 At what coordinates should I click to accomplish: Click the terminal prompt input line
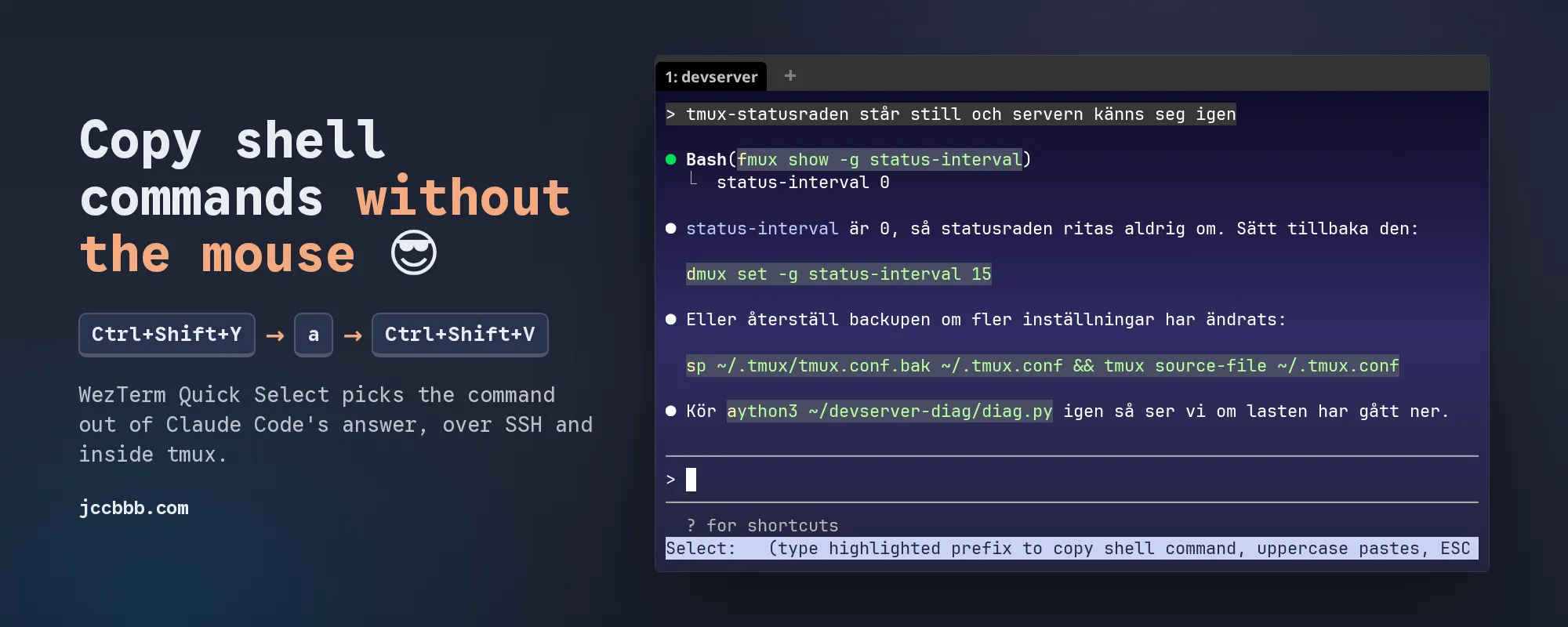1072,480
